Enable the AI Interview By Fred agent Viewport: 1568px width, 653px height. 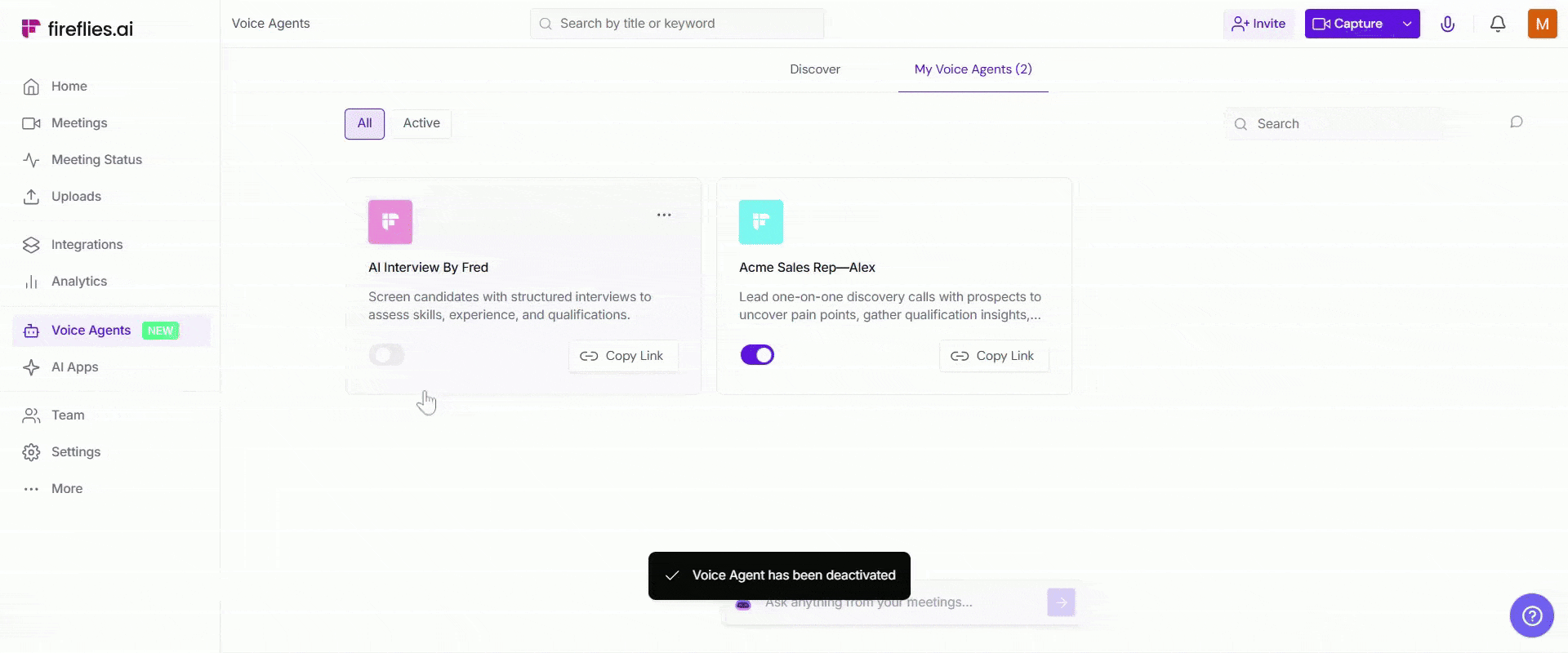coord(385,354)
